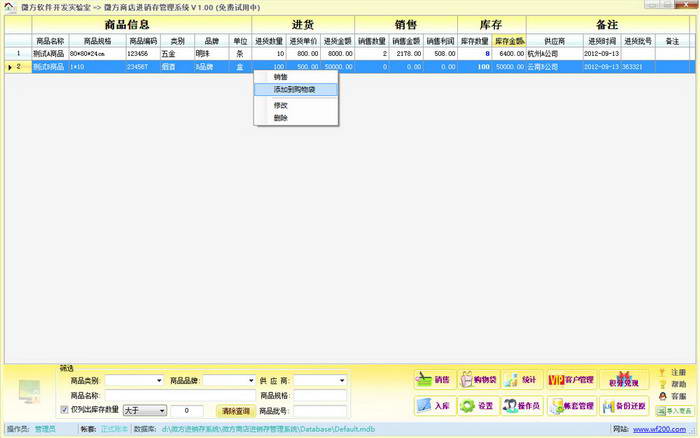The width and height of the screenshot is (700, 438).
Task: Choose 修改 in the context menu
Action: coord(296,105)
